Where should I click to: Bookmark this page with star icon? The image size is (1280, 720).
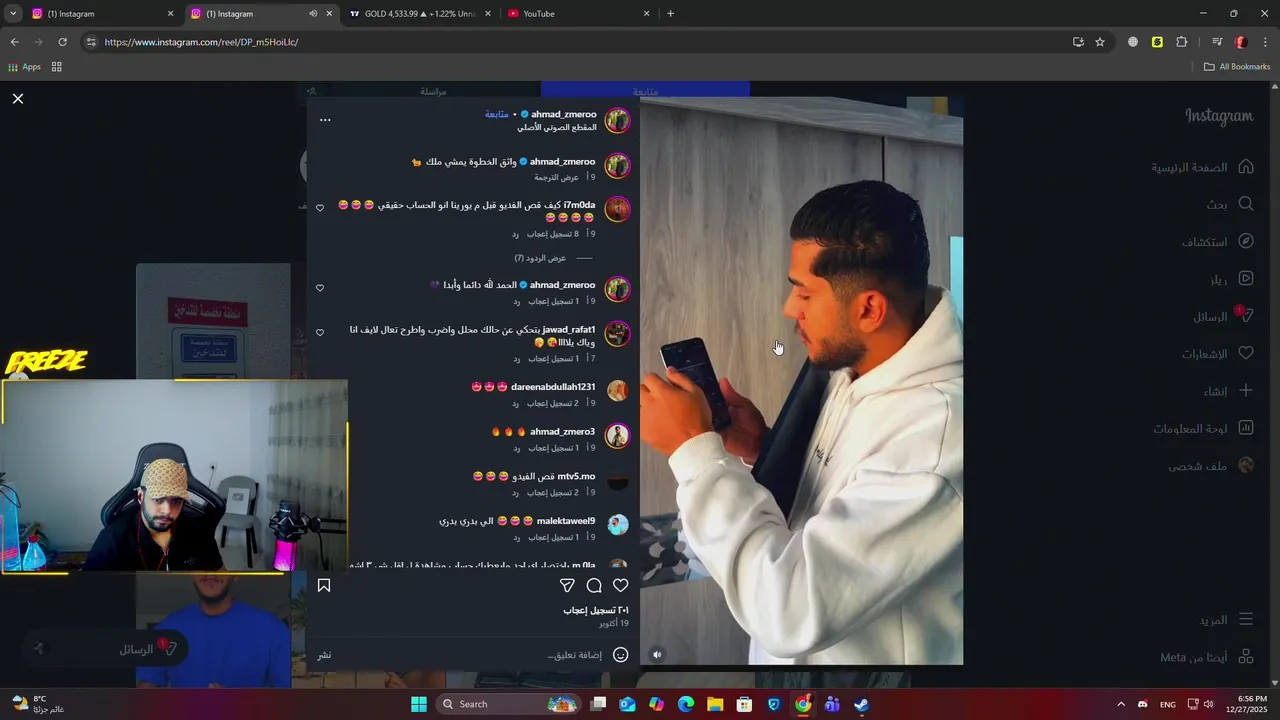pyautogui.click(x=1100, y=42)
